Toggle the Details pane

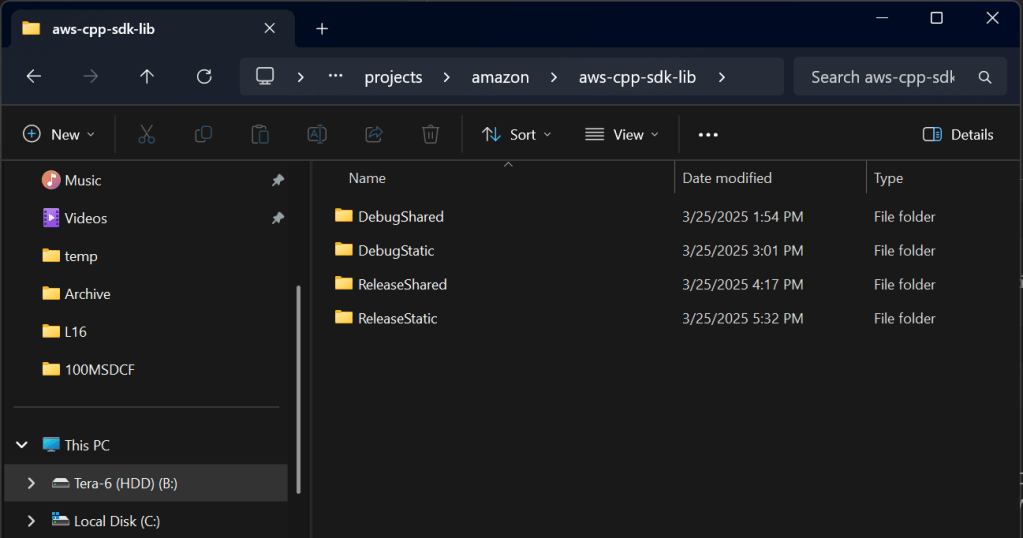click(957, 134)
